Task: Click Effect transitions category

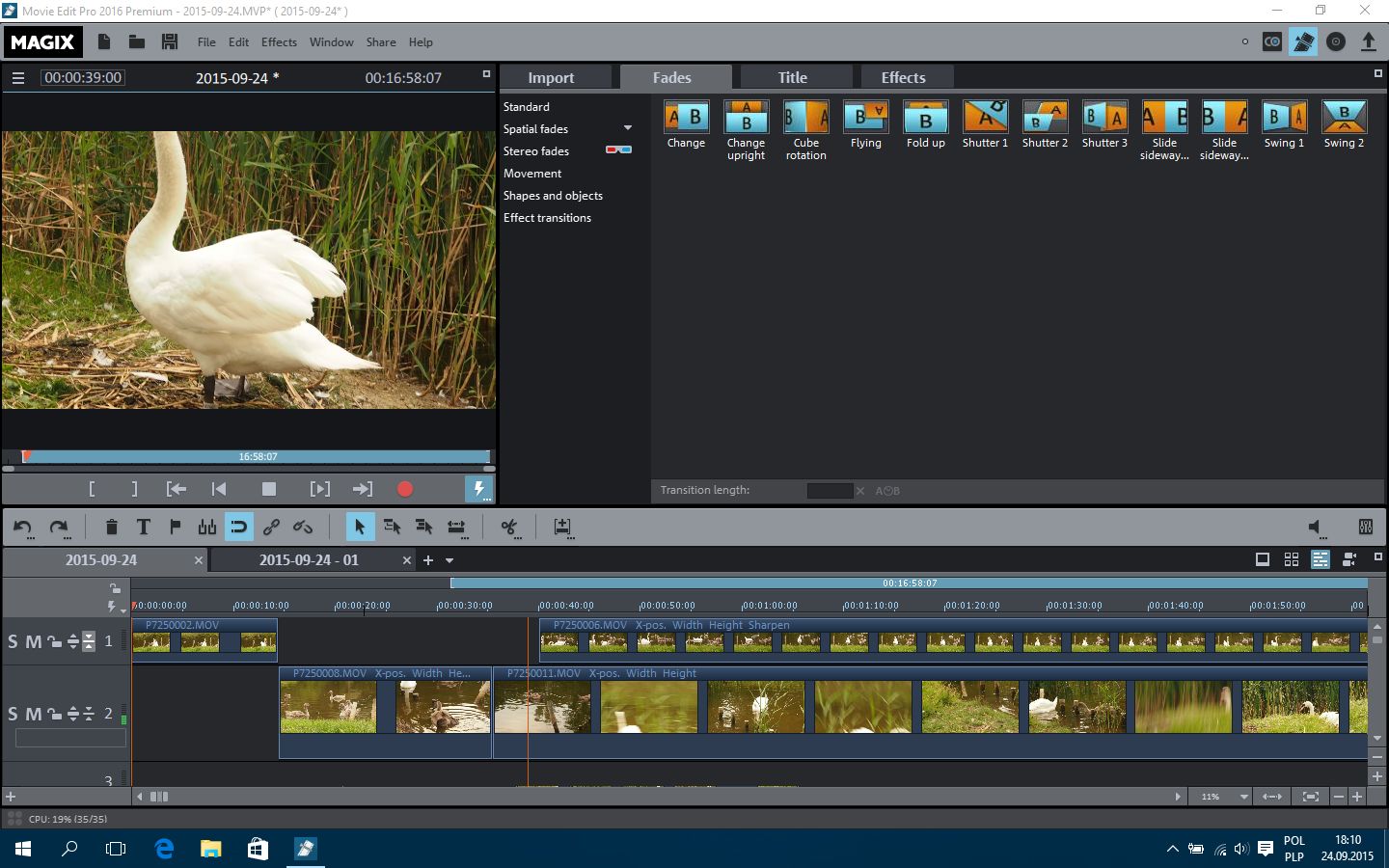Action: [547, 218]
